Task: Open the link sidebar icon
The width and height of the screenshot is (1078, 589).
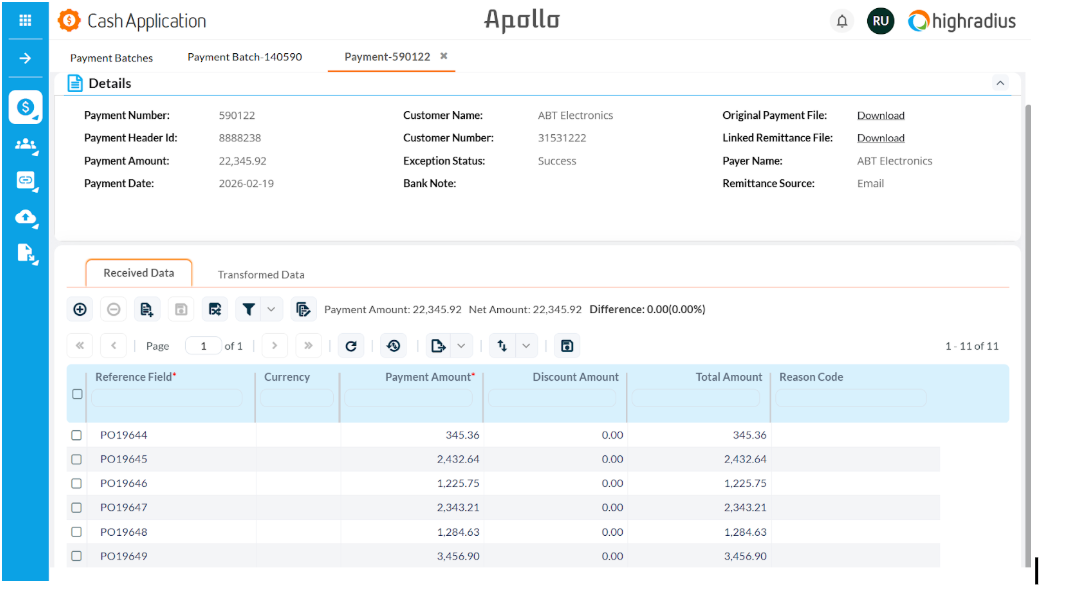Action: click(x=25, y=181)
